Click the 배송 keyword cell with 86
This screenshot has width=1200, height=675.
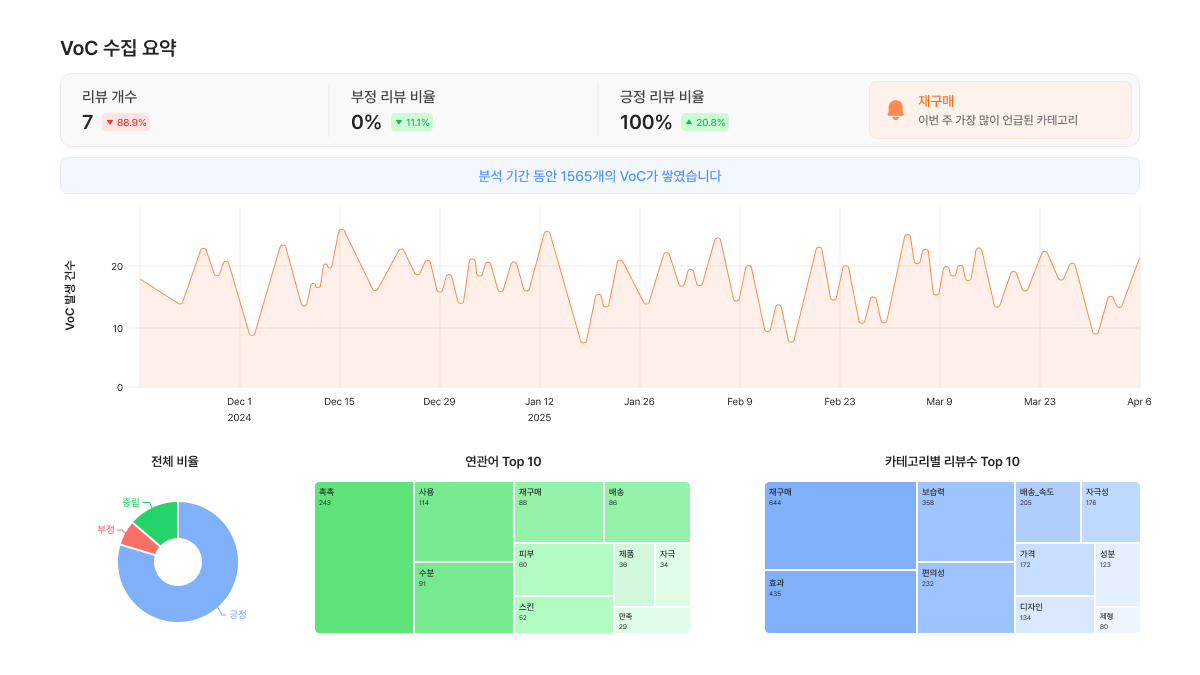pos(646,512)
